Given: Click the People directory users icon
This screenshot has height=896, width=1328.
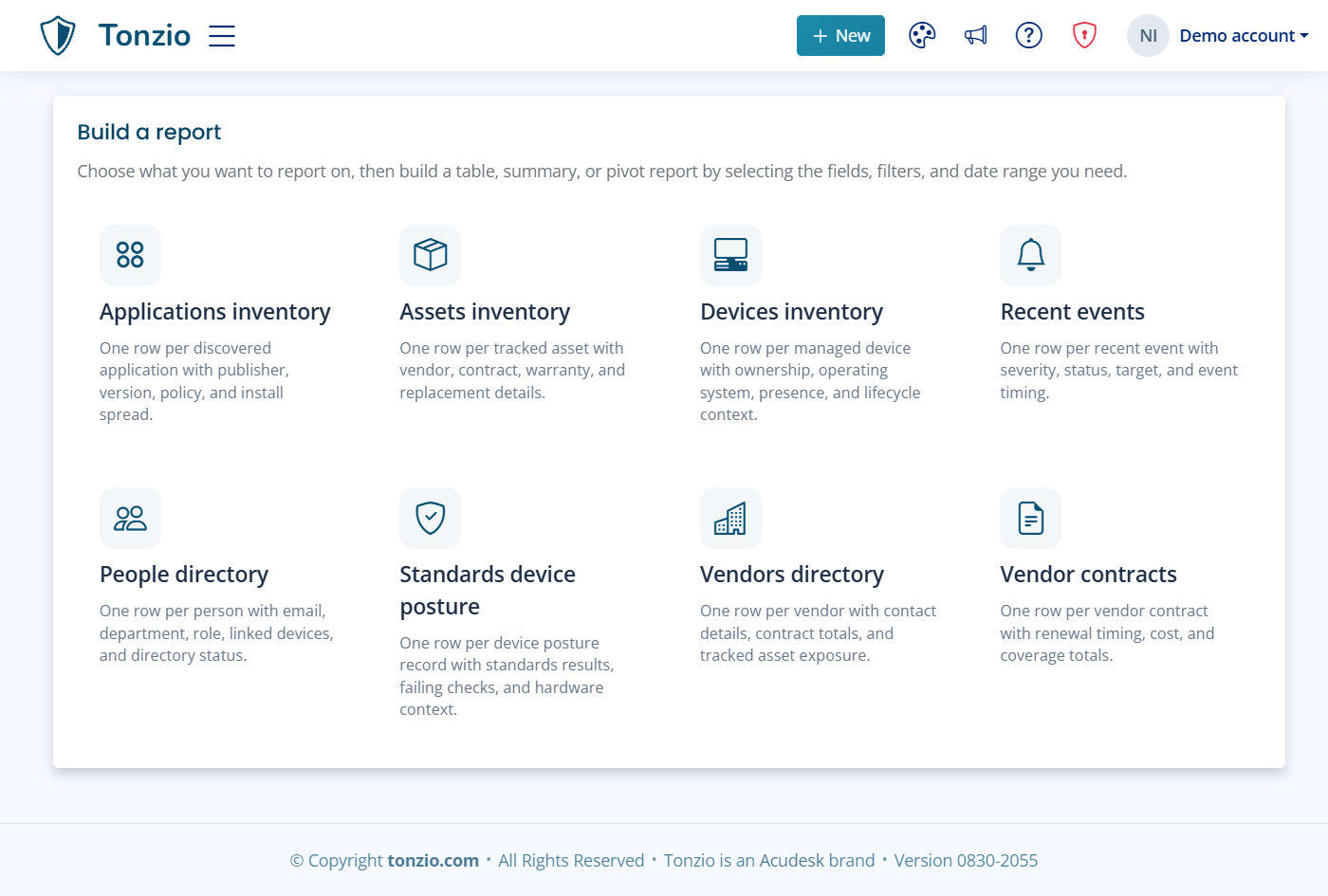Looking at the screenshot, I should (130, 518).
